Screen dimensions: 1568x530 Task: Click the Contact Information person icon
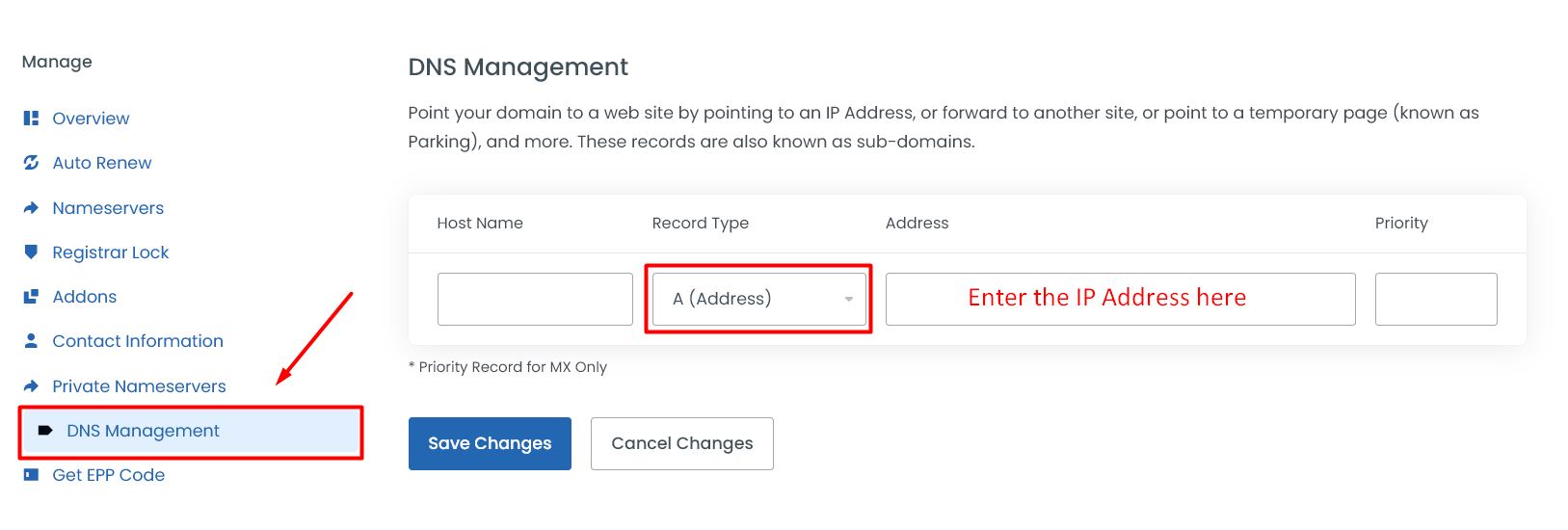[x=31, y=341]
